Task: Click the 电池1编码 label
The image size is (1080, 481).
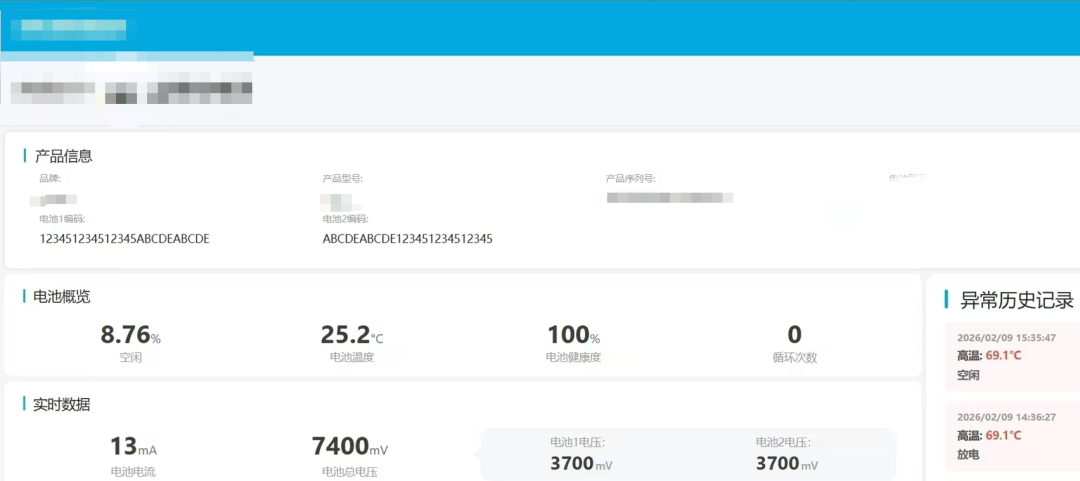Action: [63, 219]
